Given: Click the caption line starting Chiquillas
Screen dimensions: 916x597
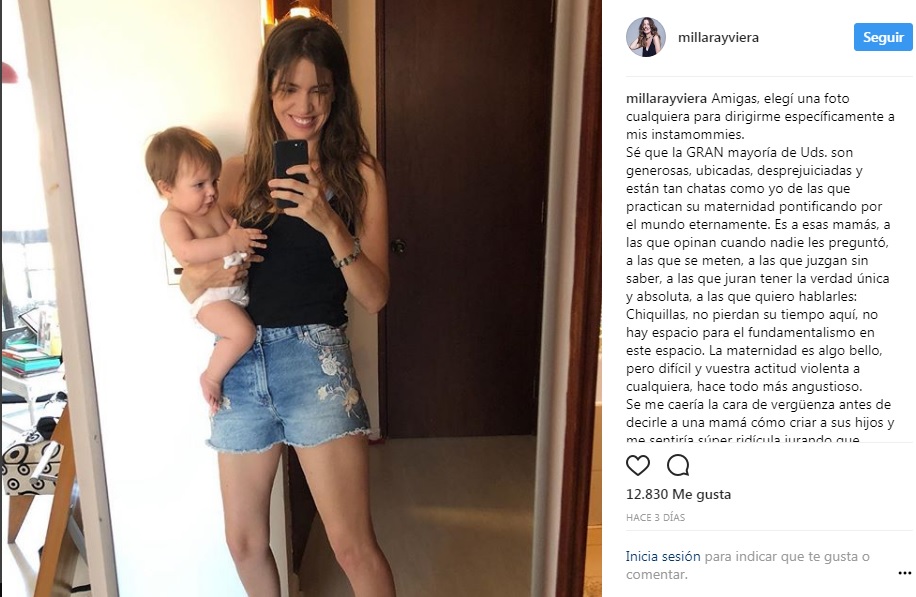Looking at the screenshot, I should coord(752,315).
